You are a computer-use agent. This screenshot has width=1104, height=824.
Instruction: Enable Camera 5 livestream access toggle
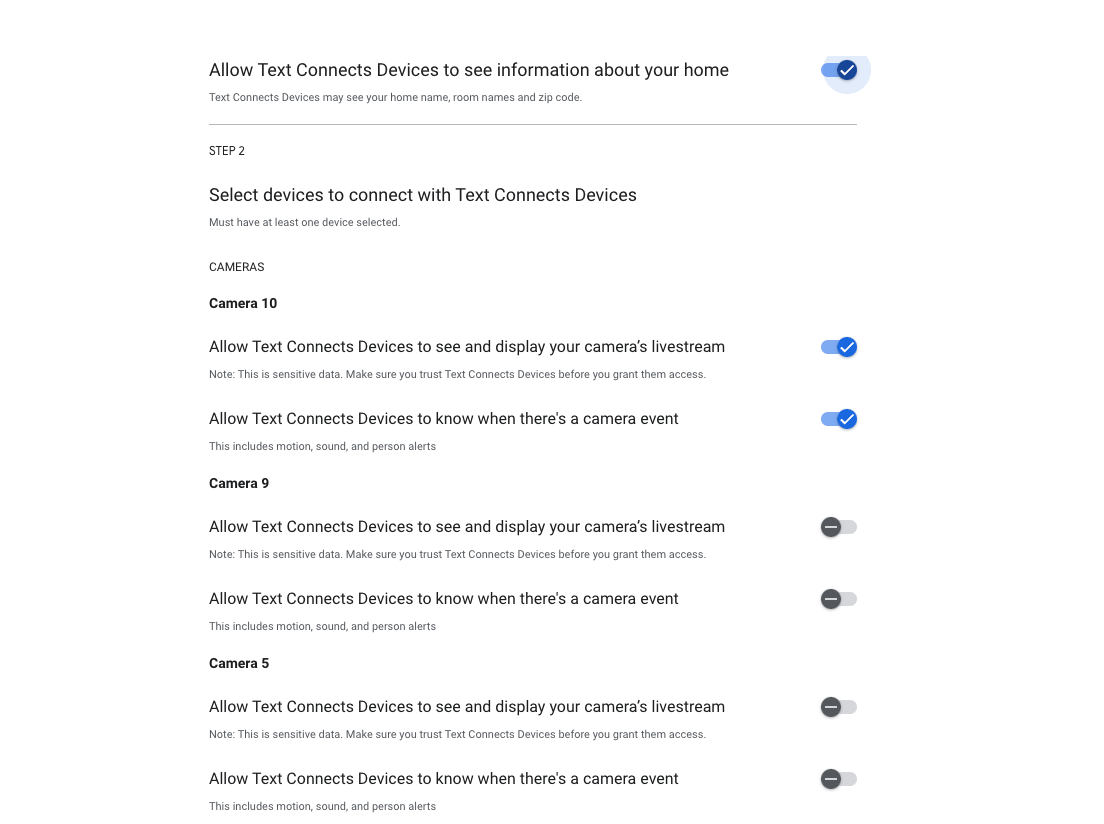(x=838, y=707)
